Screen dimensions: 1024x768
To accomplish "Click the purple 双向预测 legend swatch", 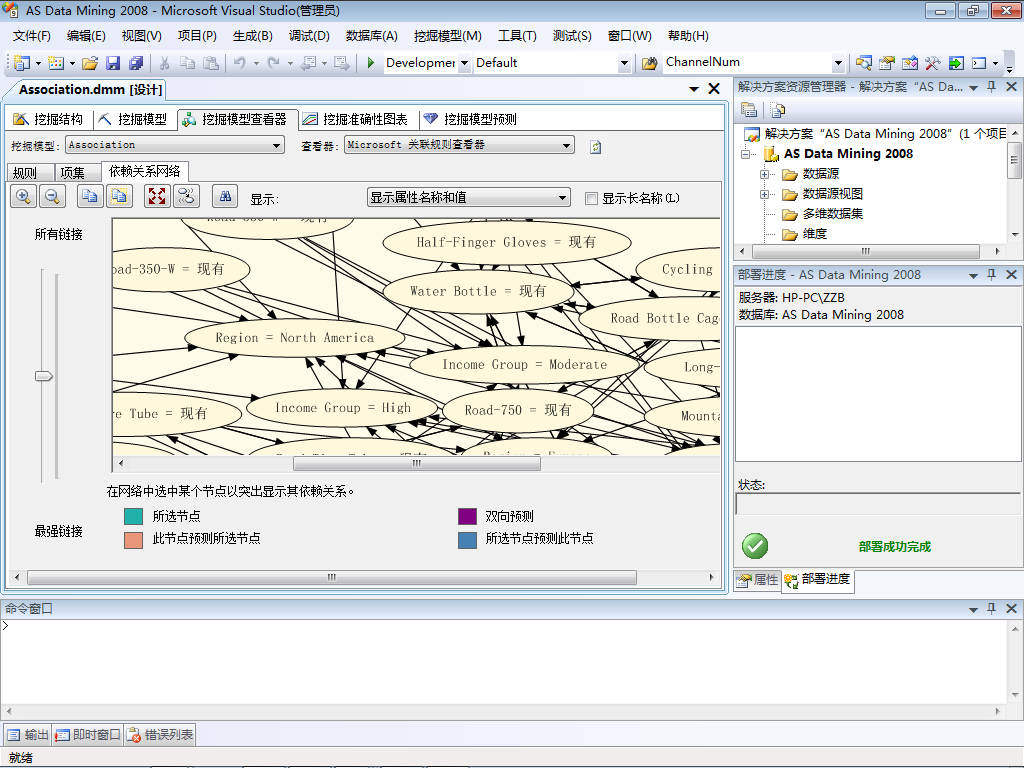I will click(468, 517).
